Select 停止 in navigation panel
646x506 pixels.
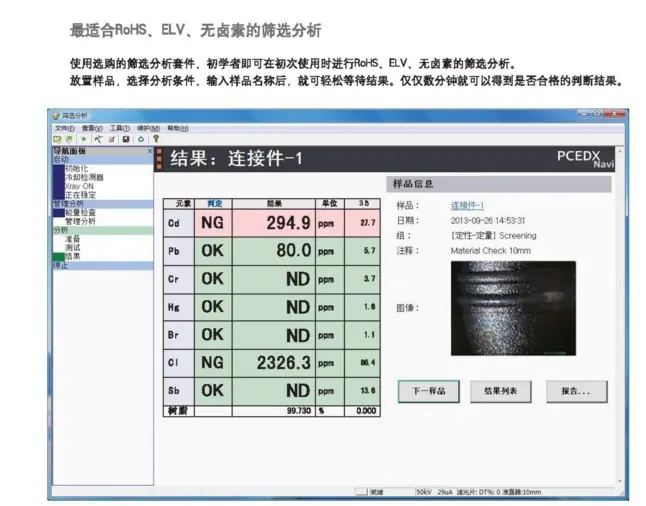[103, 266]
